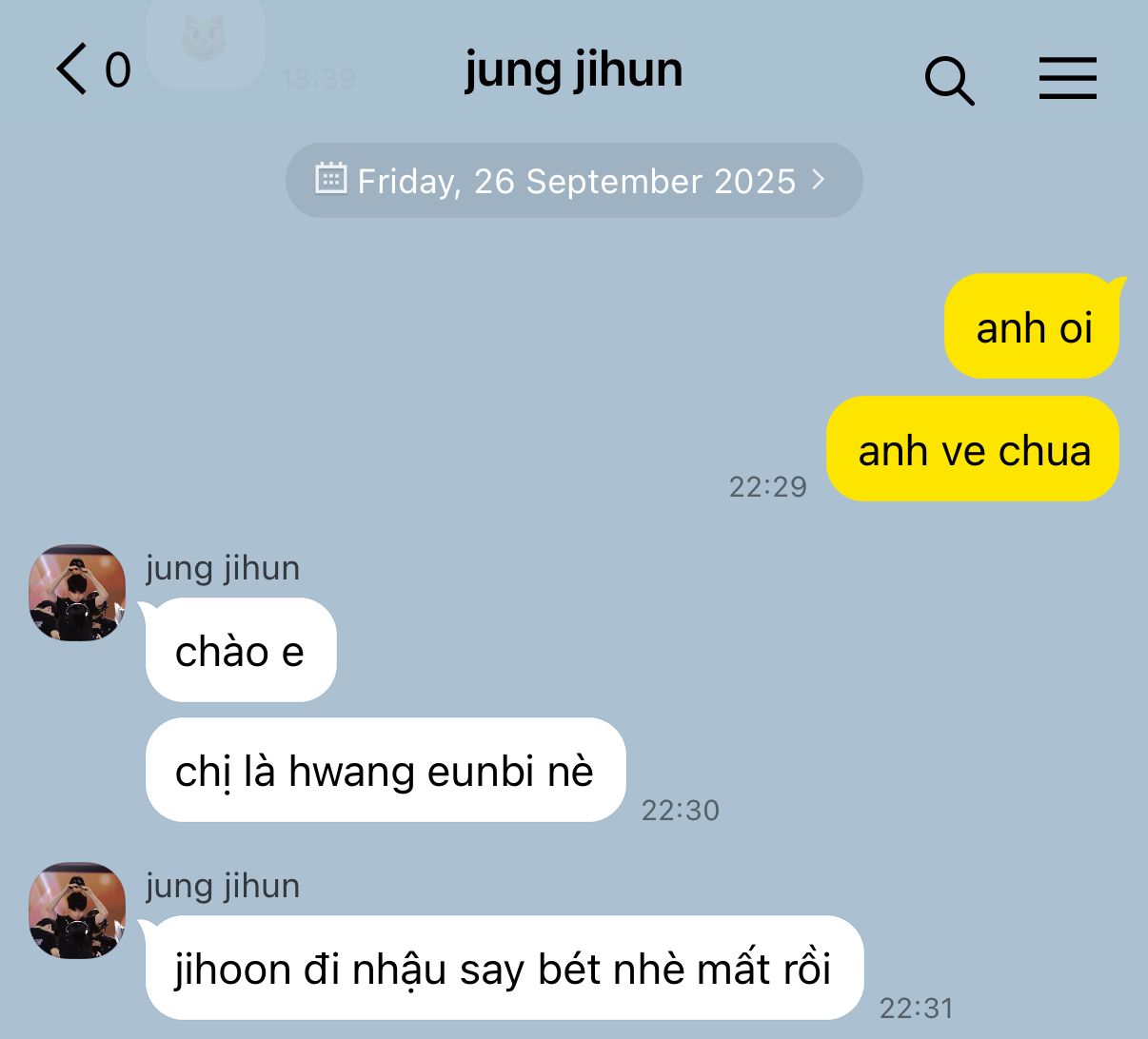Tap 'jihoon đi nhậu say bét' message
Screen dimensions: 1148x1039
503,968
